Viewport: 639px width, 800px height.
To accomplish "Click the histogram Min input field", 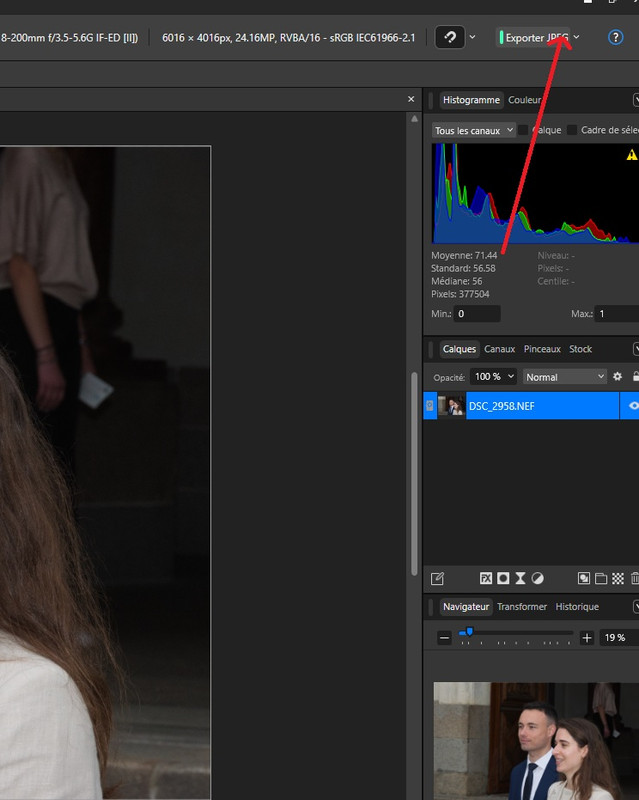I will [x=477, y=314].
